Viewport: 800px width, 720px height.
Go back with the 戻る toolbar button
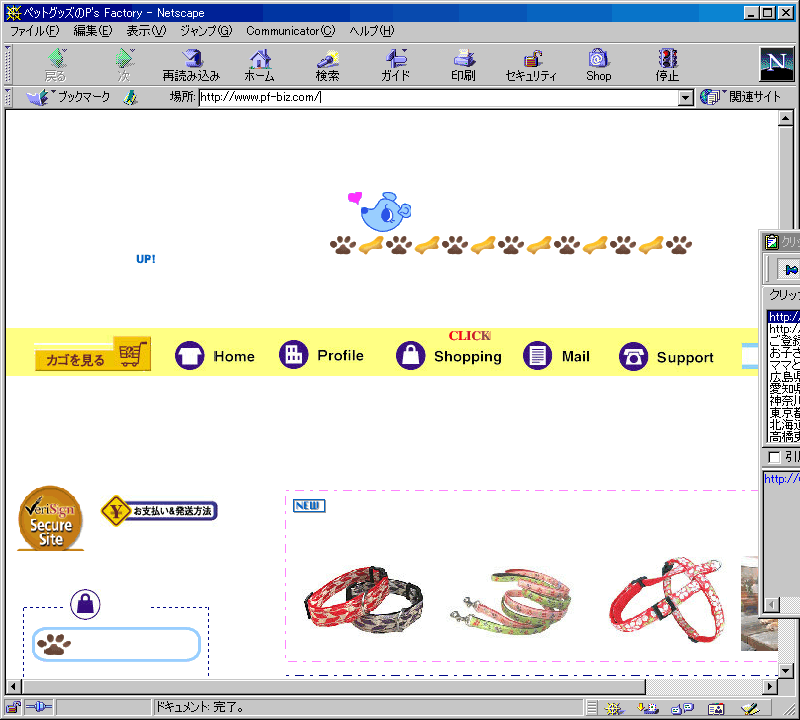56,65
